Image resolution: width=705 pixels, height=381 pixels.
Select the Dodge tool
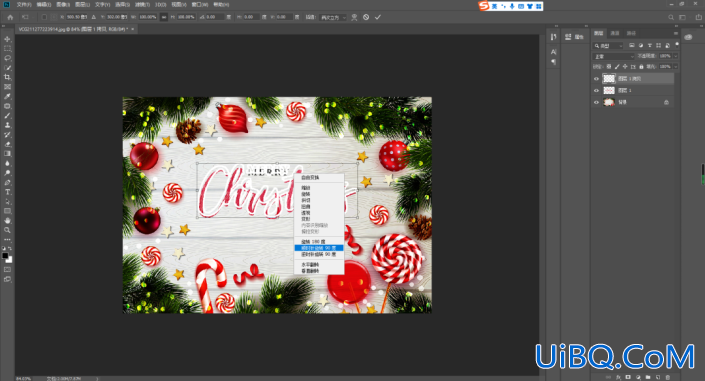(x=7, y=173)
